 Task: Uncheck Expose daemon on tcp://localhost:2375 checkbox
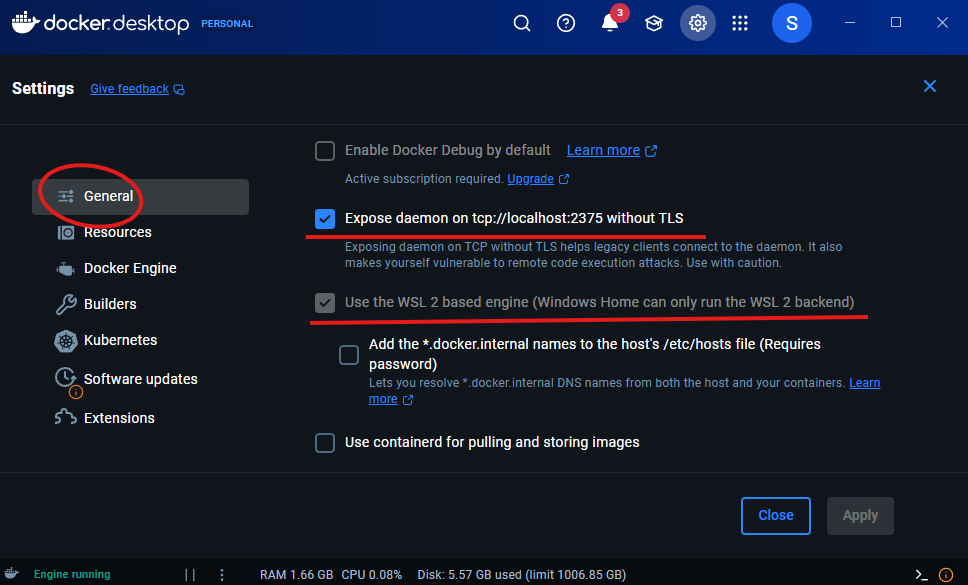325,218
